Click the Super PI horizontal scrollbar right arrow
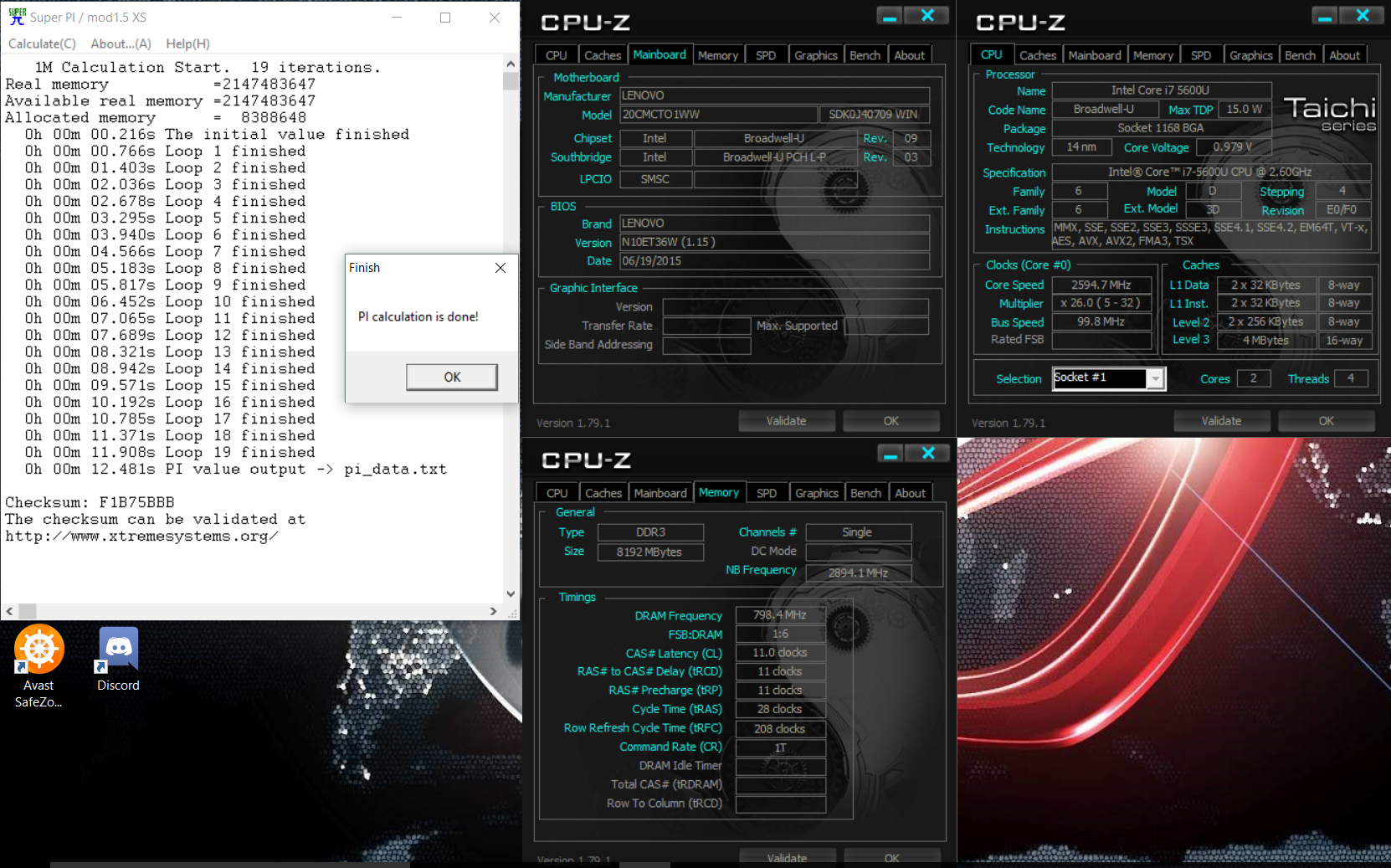The width and height of the screenshot is (1391, 868). coord(494,611)
